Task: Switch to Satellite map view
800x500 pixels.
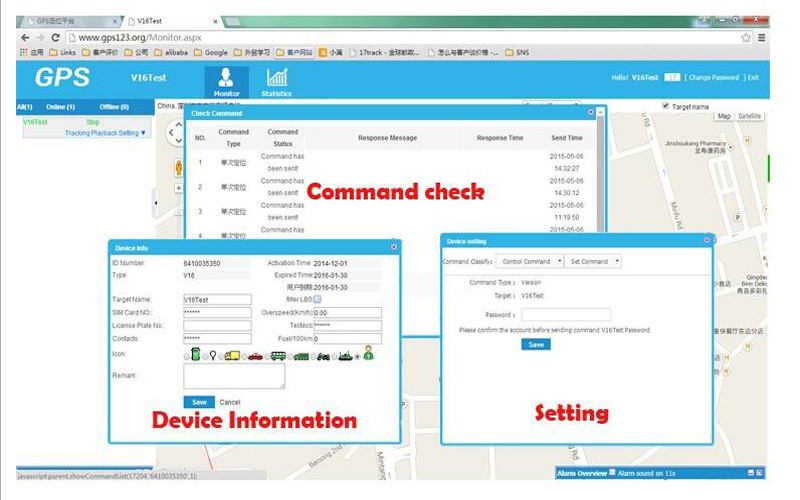Action: [749, 116]
